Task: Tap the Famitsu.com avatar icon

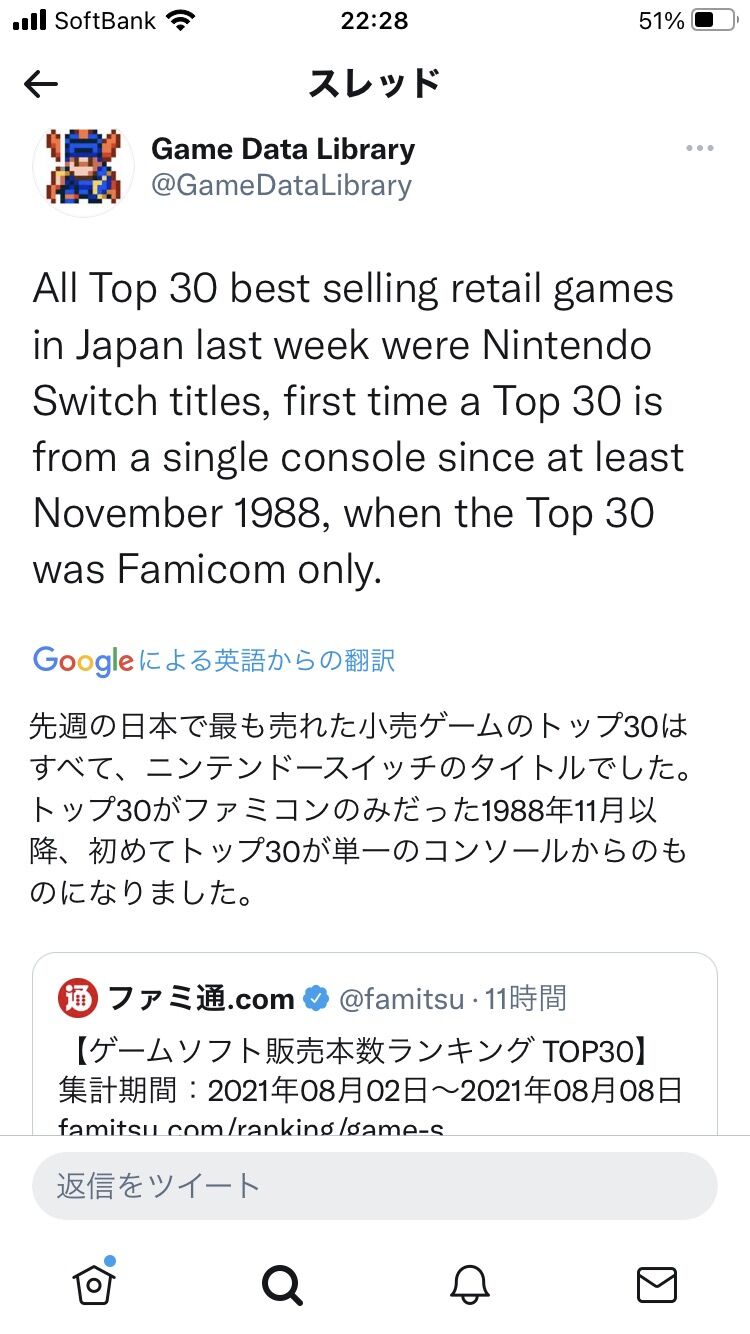Action: click(x=78, y=998)
